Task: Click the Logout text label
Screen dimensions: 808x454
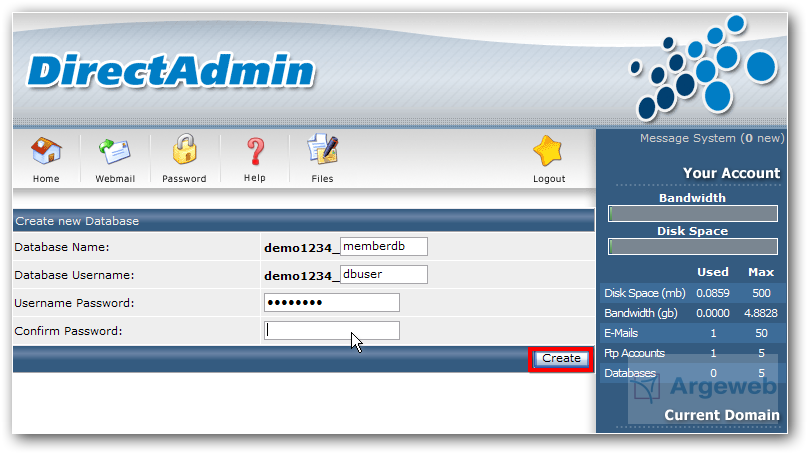Action: [x=549, y=179]
